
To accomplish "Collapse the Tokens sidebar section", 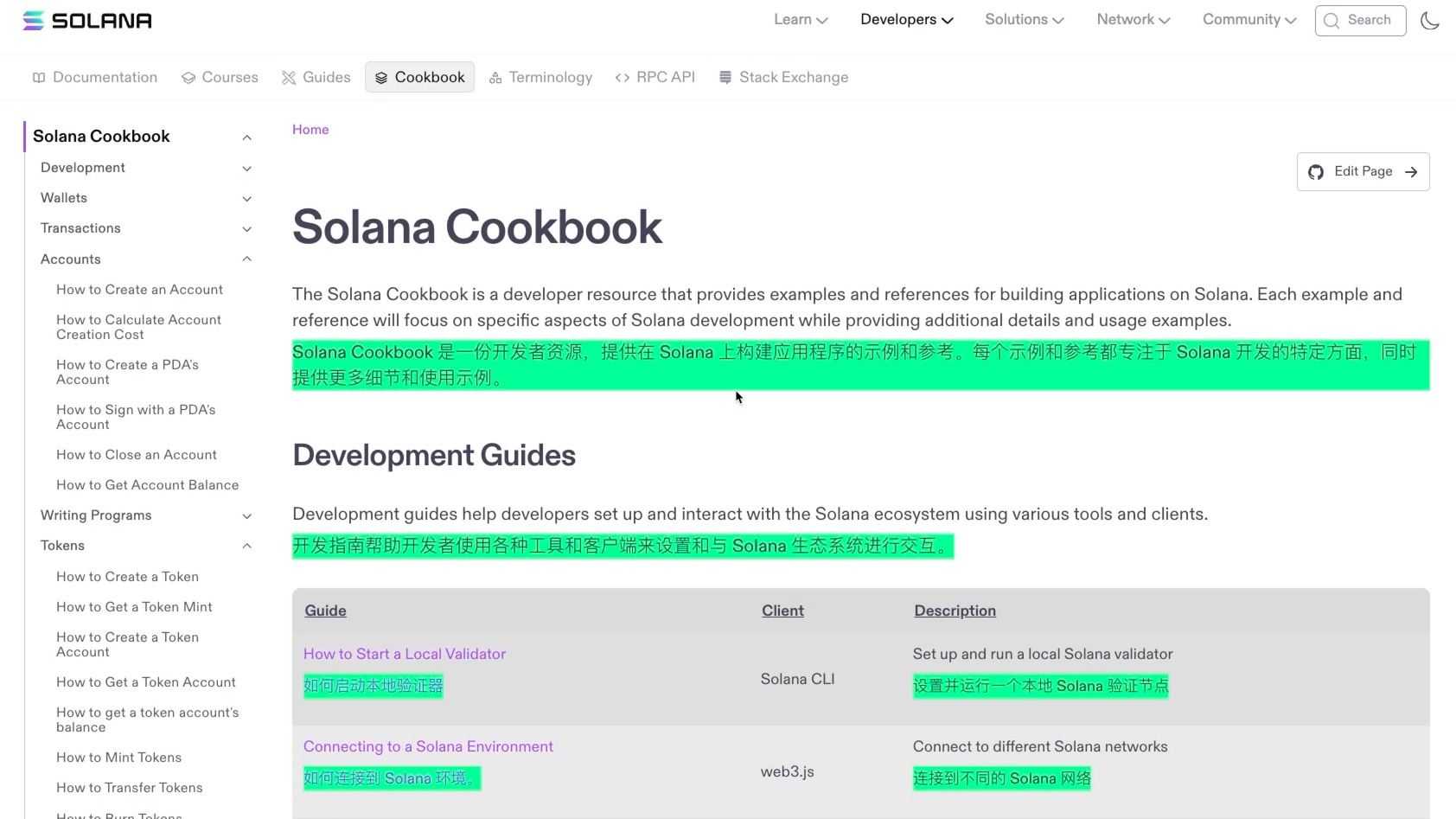I will [247, 546].
